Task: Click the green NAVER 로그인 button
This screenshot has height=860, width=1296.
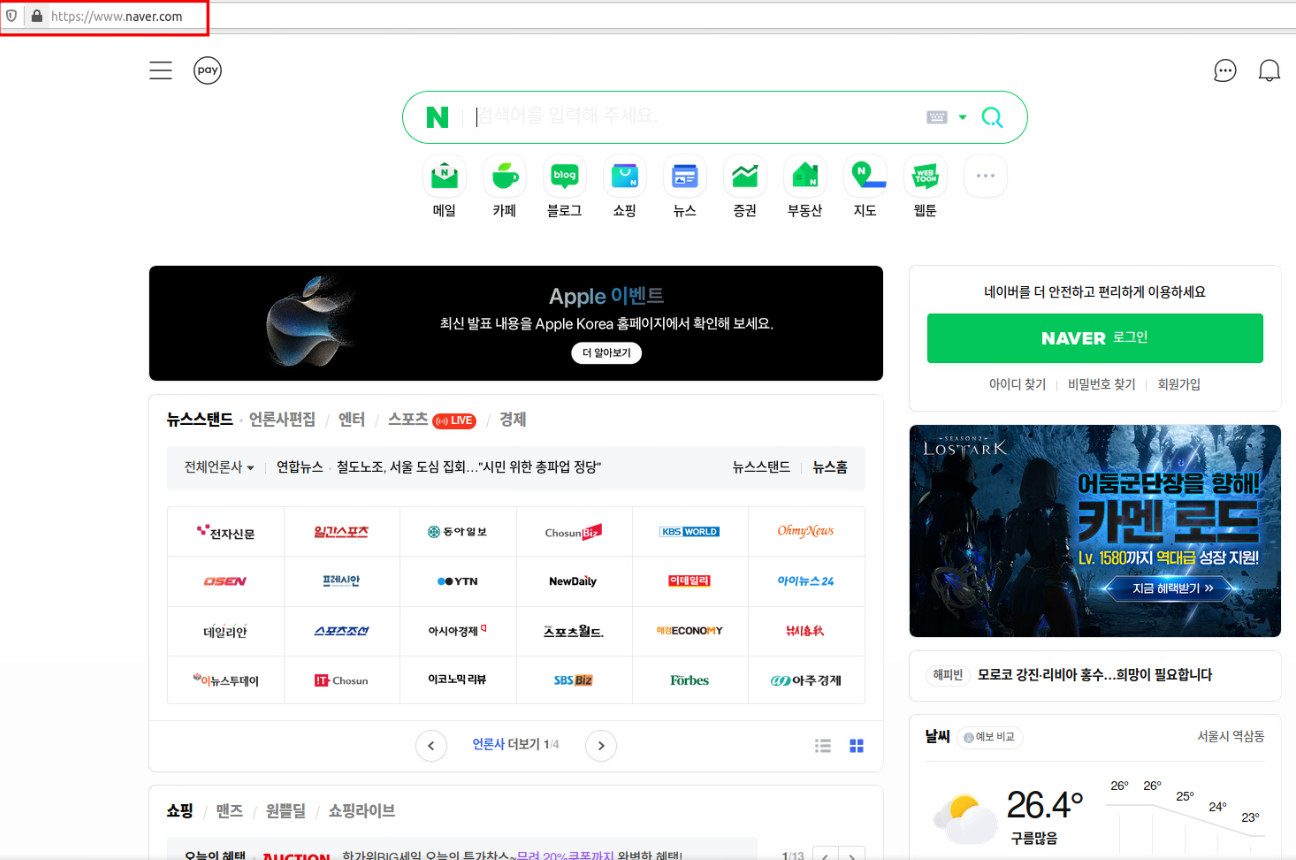Action: tap(1095, 338)
